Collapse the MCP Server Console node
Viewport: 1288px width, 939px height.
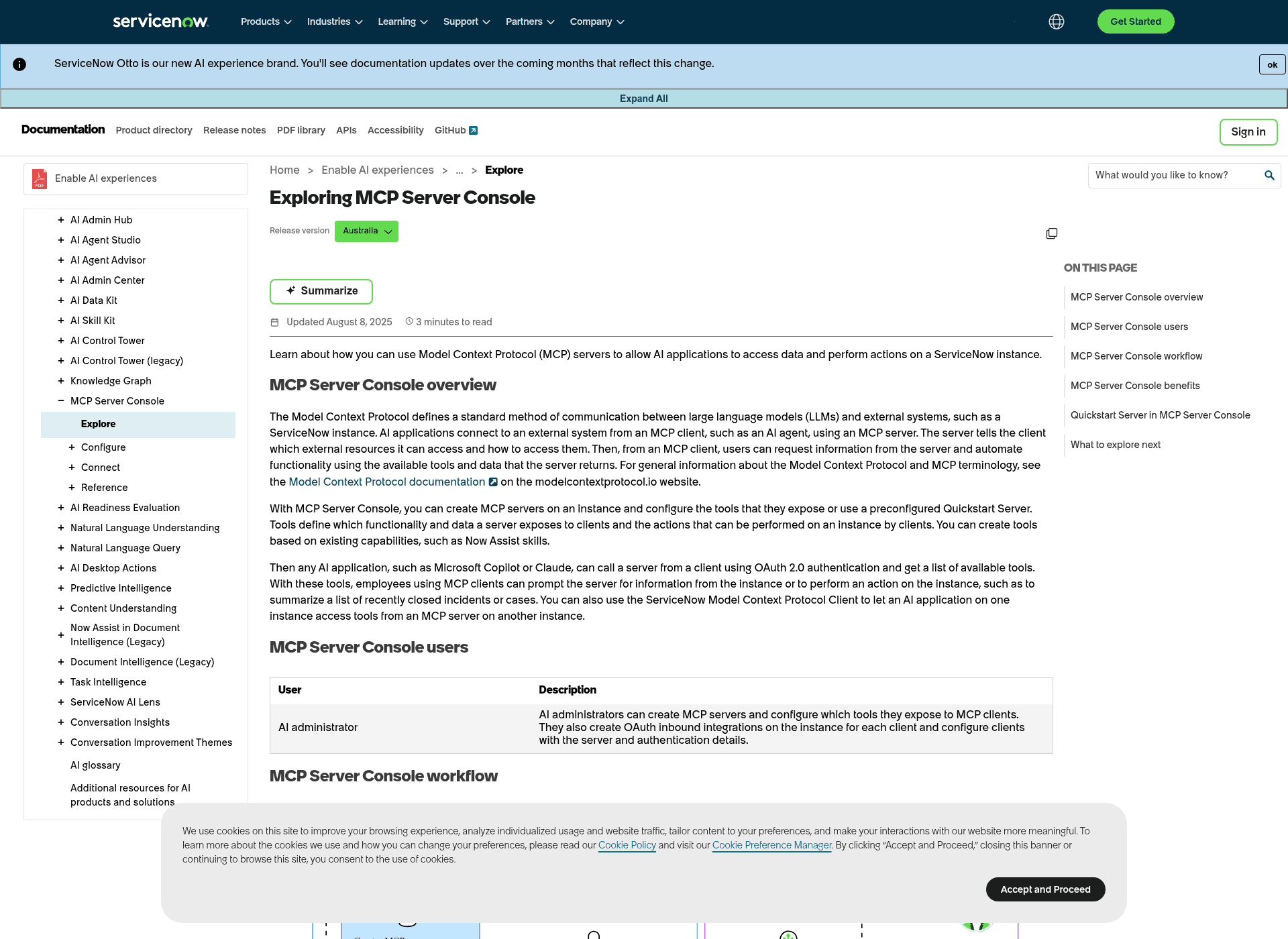61,401
